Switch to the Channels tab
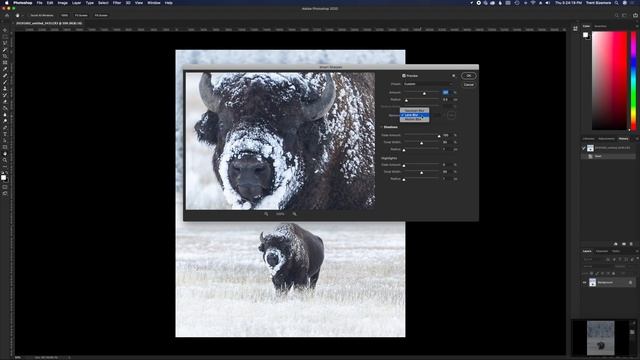 point(602,251)
